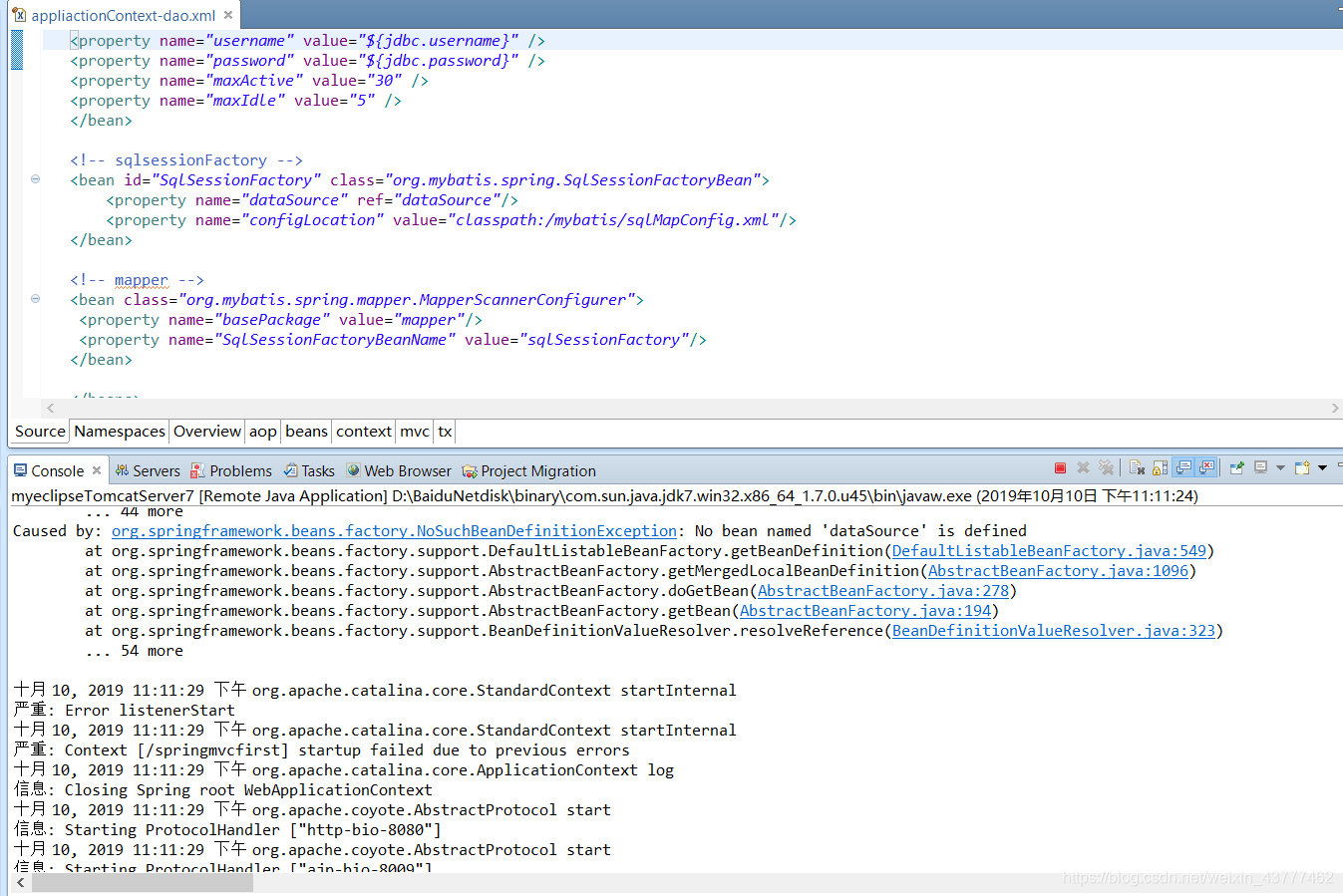The width and height of the screenshot is (1343, 896).
Task: Click editor horizontal scrollbar left arrow
Action: coord(51,409)
